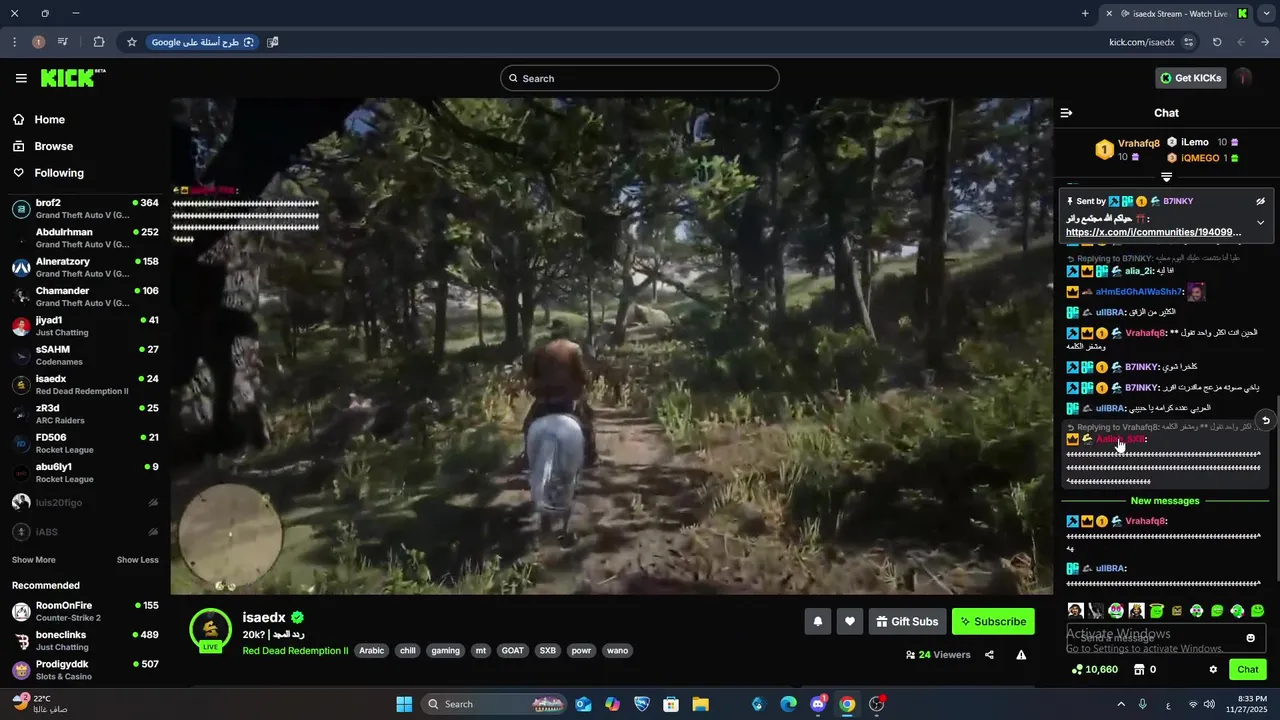Open the Chrome extensions puzzle icon
Screen dimensions: 1280x720
(99, 42)
